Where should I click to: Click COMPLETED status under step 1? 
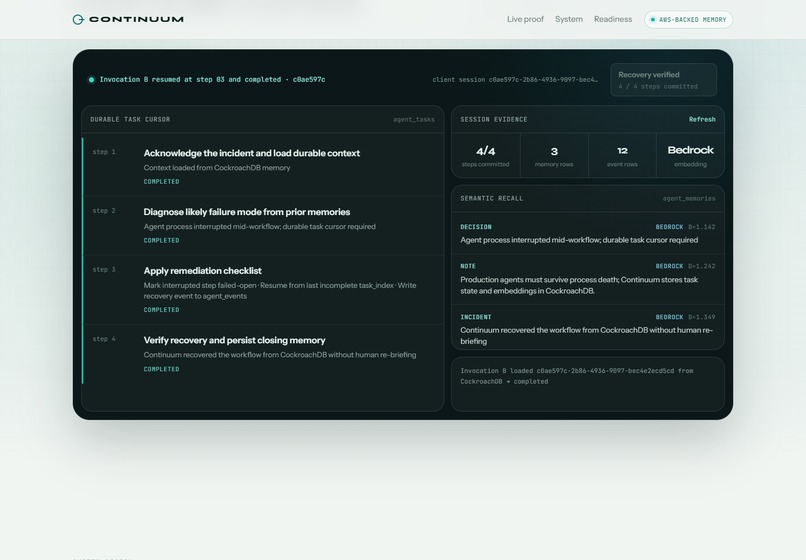(161, 182)
